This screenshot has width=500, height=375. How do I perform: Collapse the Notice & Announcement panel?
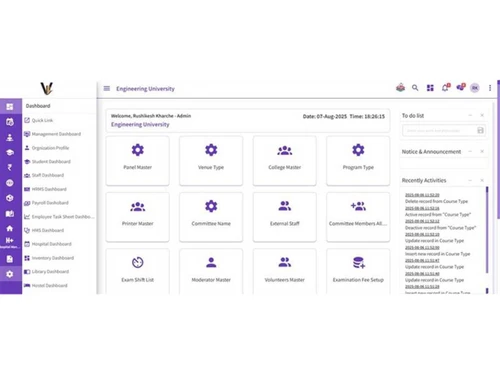(470, 151)
